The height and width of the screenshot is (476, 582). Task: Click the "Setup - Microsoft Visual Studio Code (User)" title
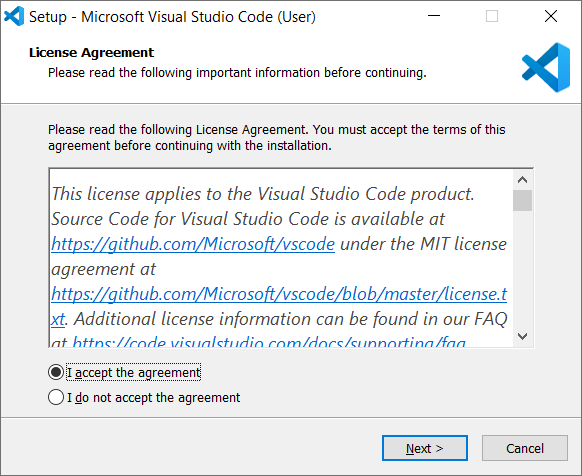point(172,17)
